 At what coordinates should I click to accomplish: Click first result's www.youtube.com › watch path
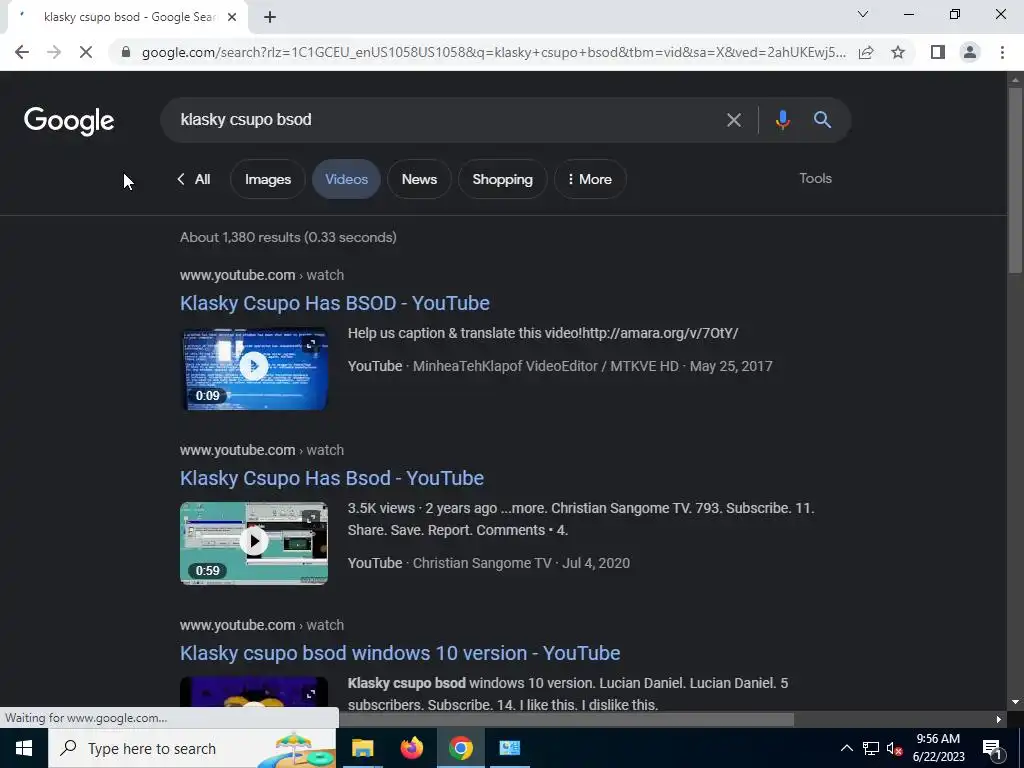click(262, 275)
